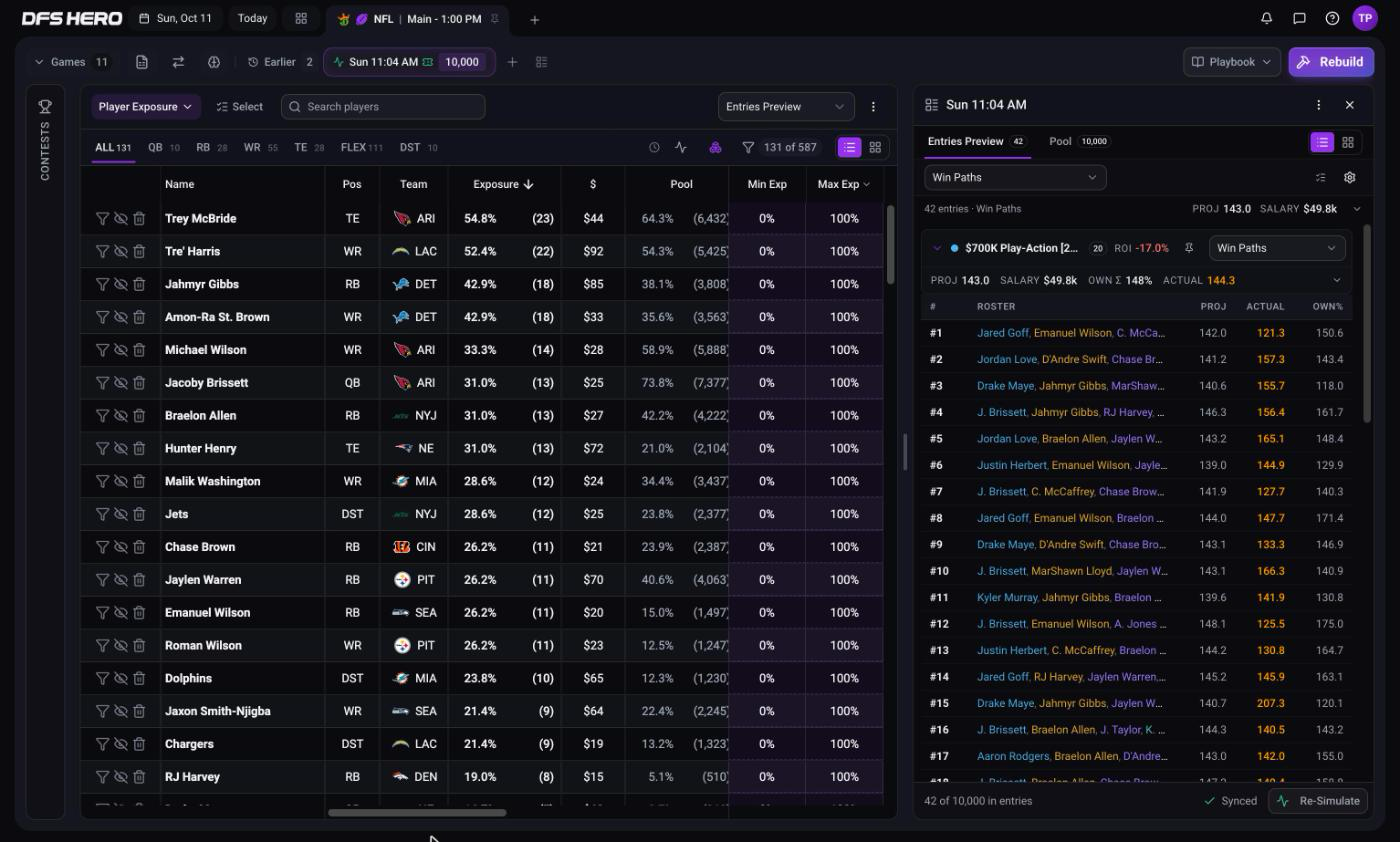The height and width of the screenshot is (842, 1400).
Task: Switch player table to list view
Action: (x=849, y=147)
